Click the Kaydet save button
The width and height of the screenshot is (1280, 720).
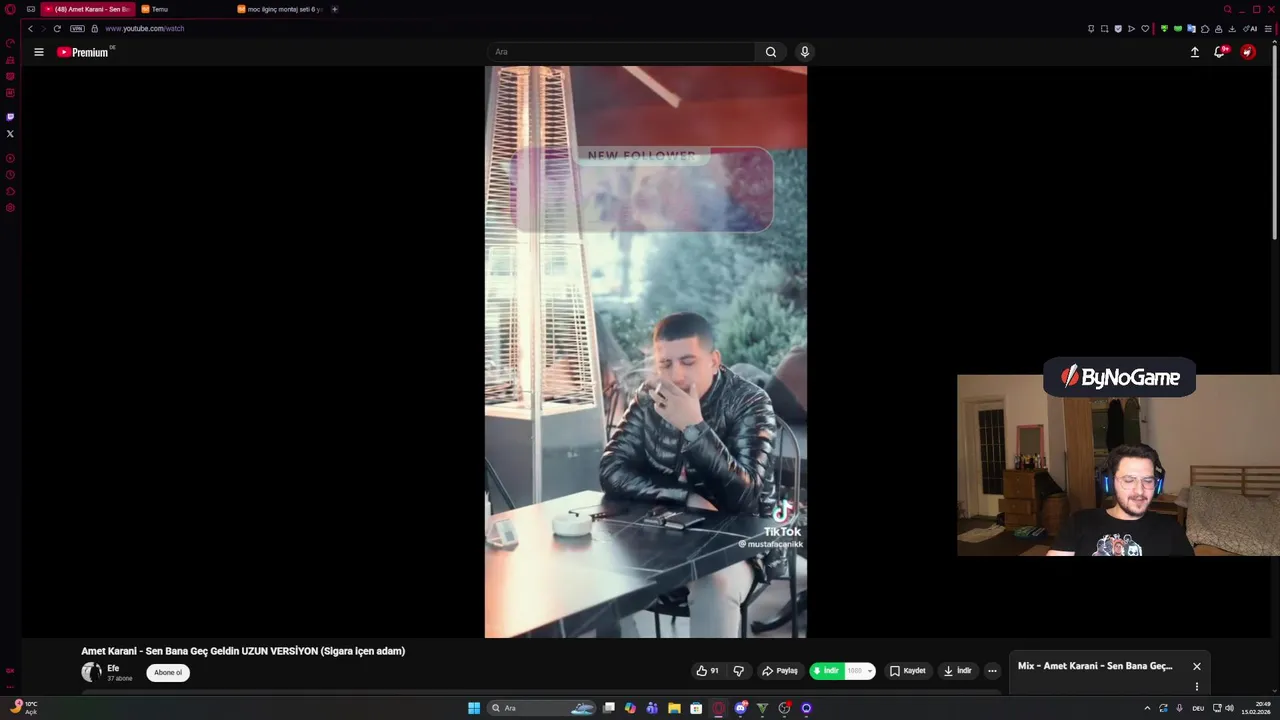908,671
